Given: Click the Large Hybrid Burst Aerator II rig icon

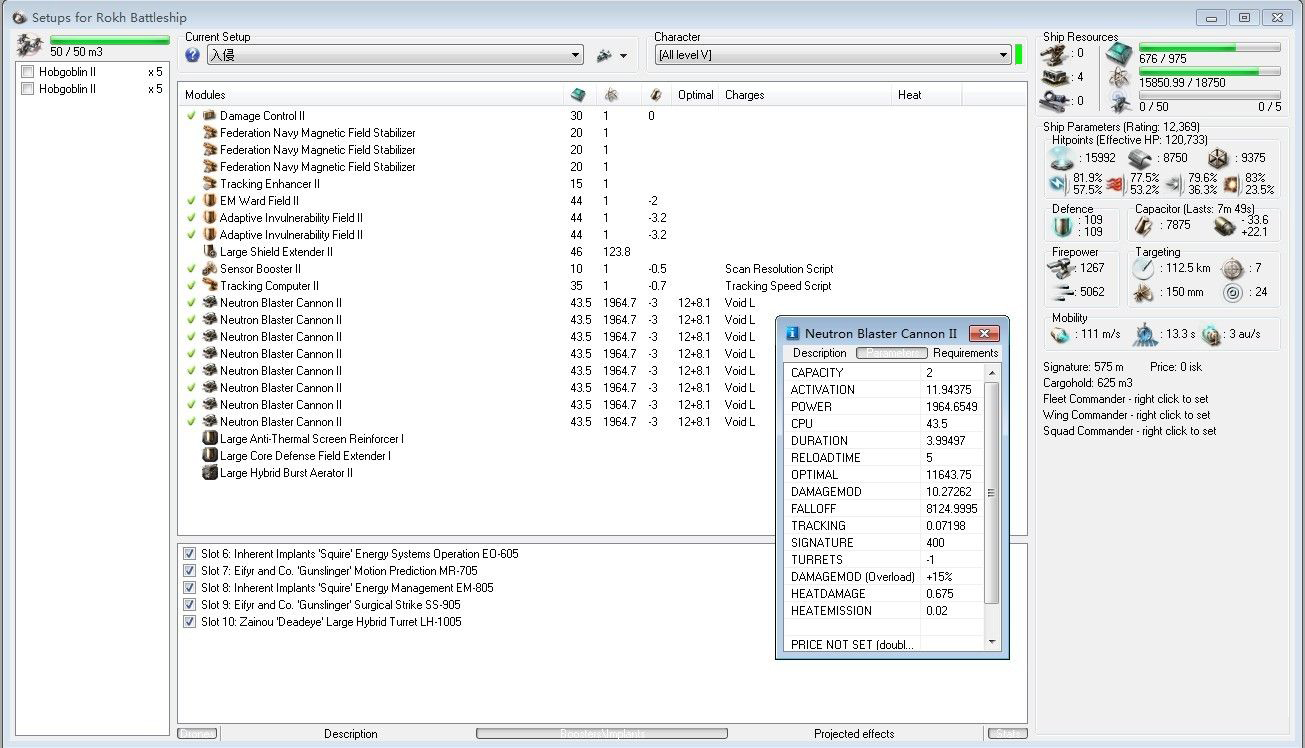Looking at the screenshot, I should 209,473.
